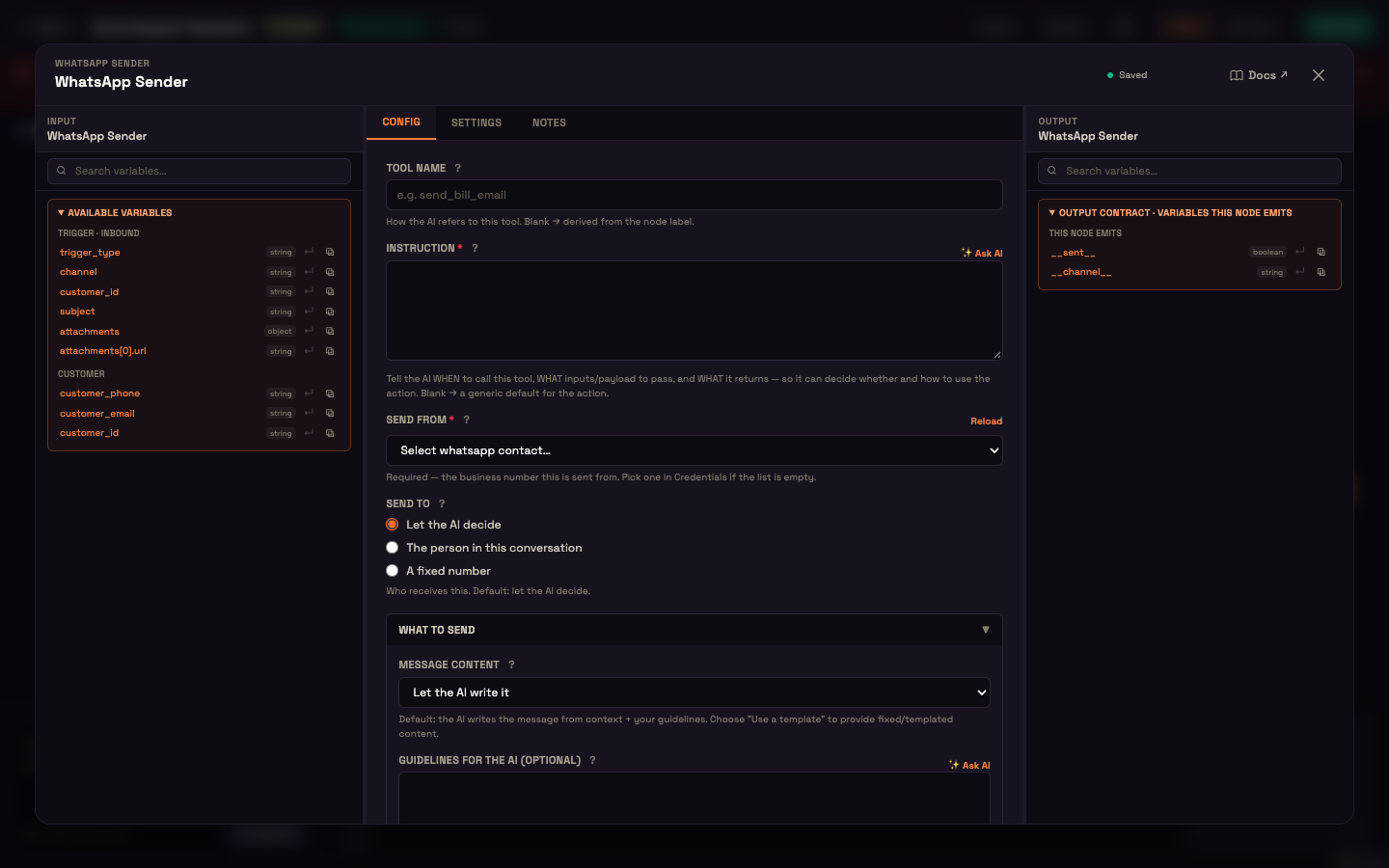Click into the Instruction text area
Image resolution: width=1389 pixels, height=868 pixels.
coord(694,311)
